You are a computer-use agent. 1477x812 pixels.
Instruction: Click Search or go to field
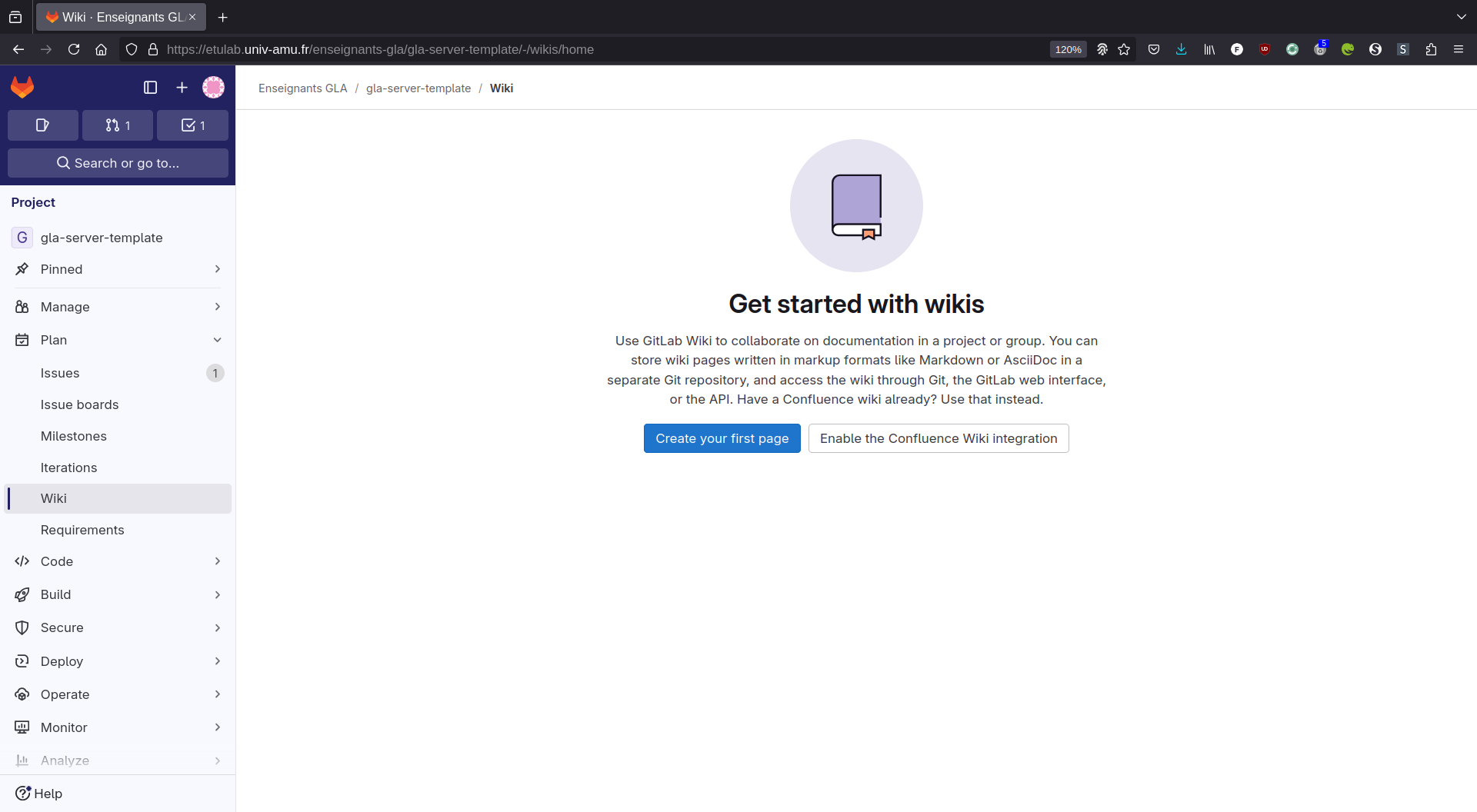tap(118, 163)
